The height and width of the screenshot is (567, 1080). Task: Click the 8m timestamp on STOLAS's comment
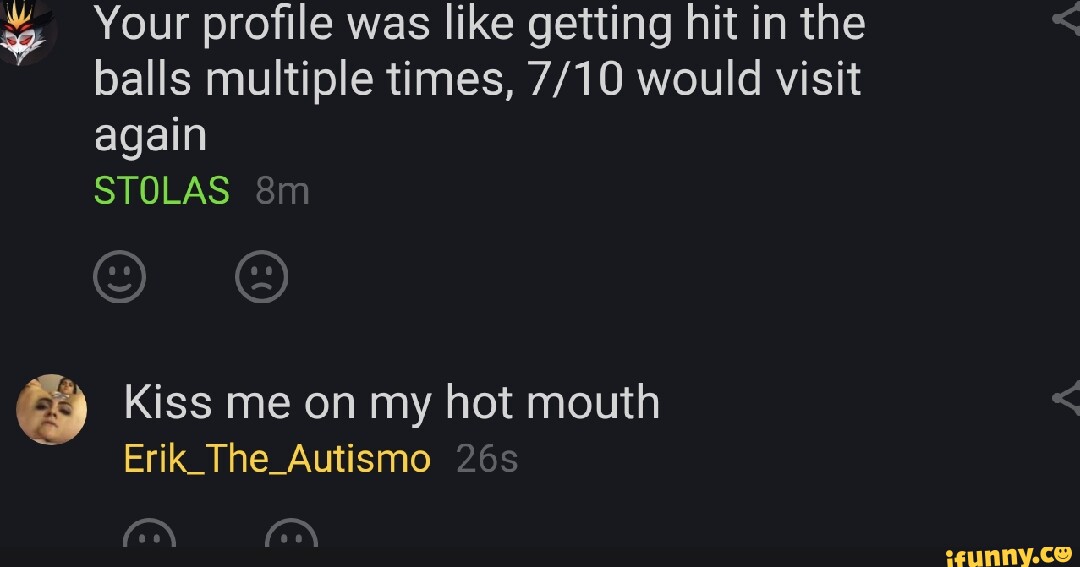click(x=282, y=190)
